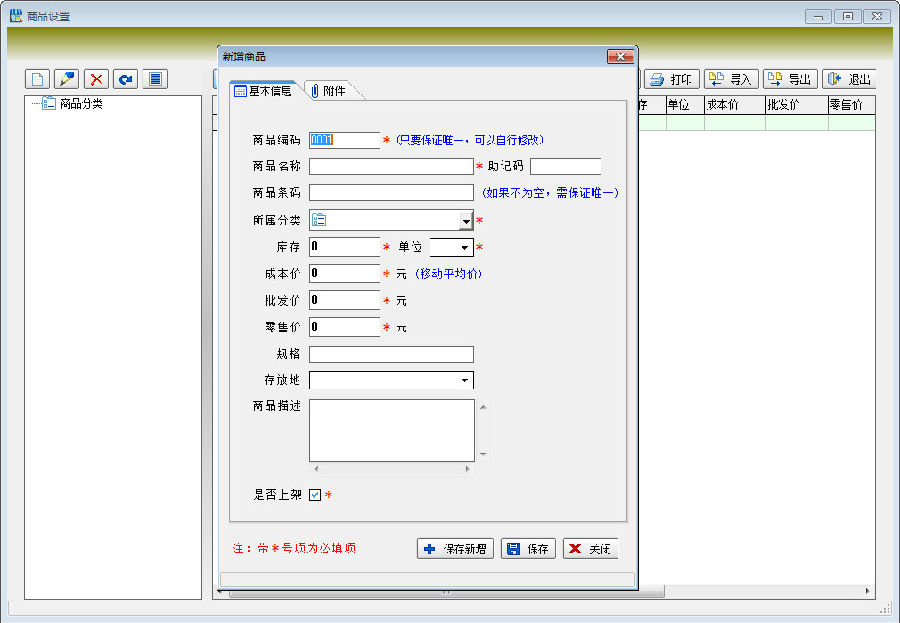900x623 pixels.
Task: Click the 导出 export button
Action: click(790, 79)
